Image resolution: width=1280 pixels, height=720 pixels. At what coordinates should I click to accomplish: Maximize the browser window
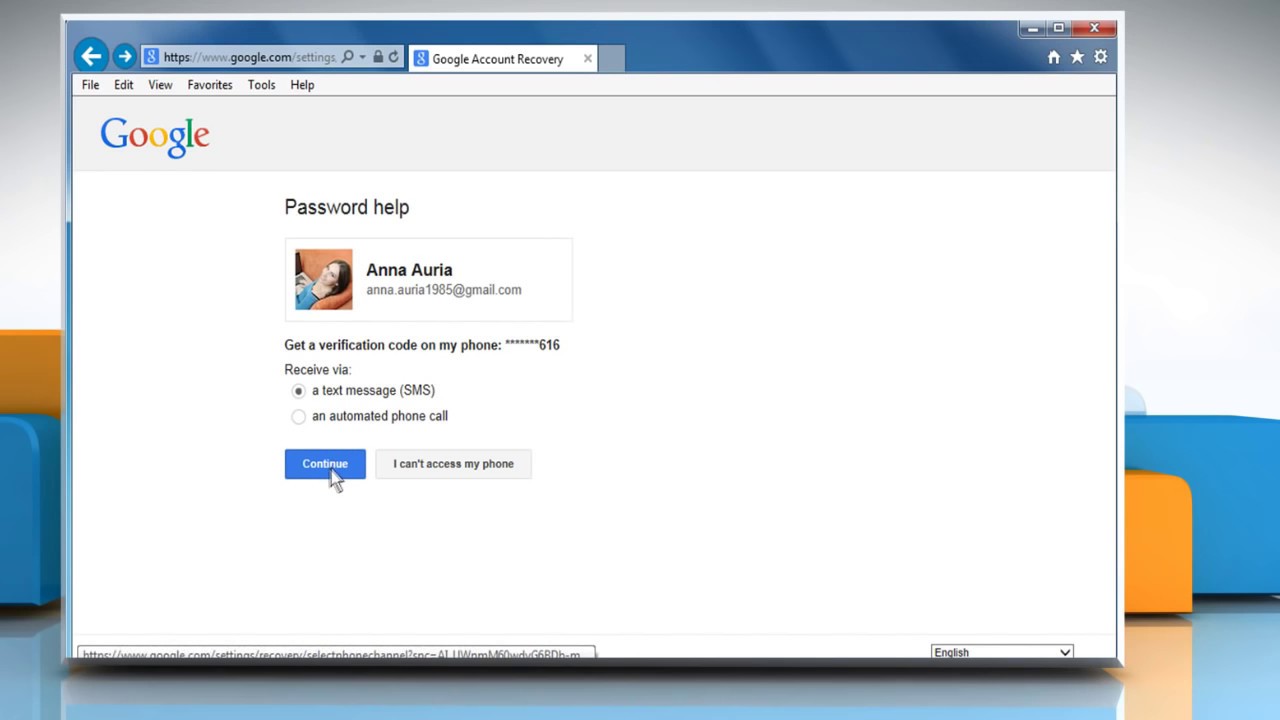tap(1058, 28)
